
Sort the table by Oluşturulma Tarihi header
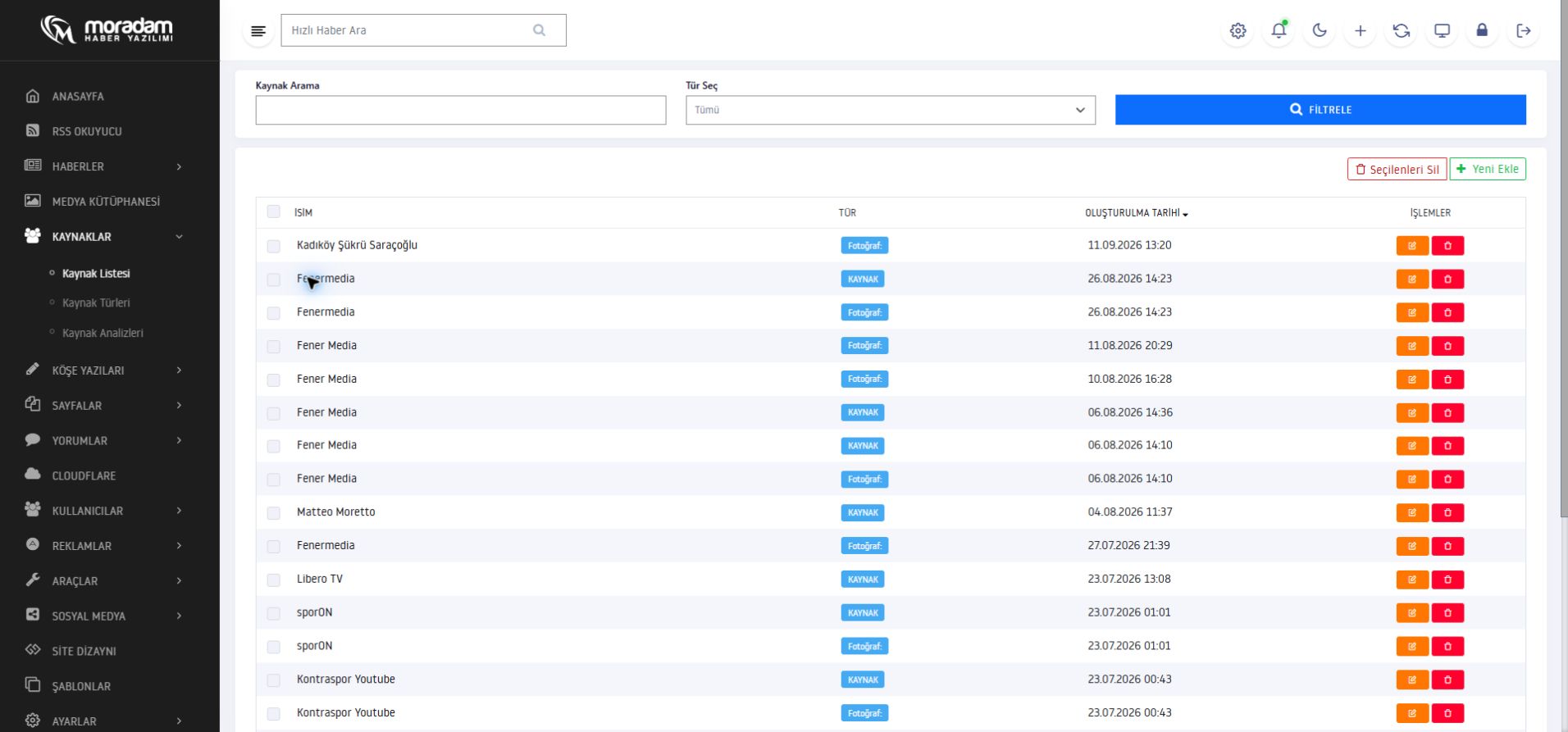pyautogui.click(x=1137, y=212)
